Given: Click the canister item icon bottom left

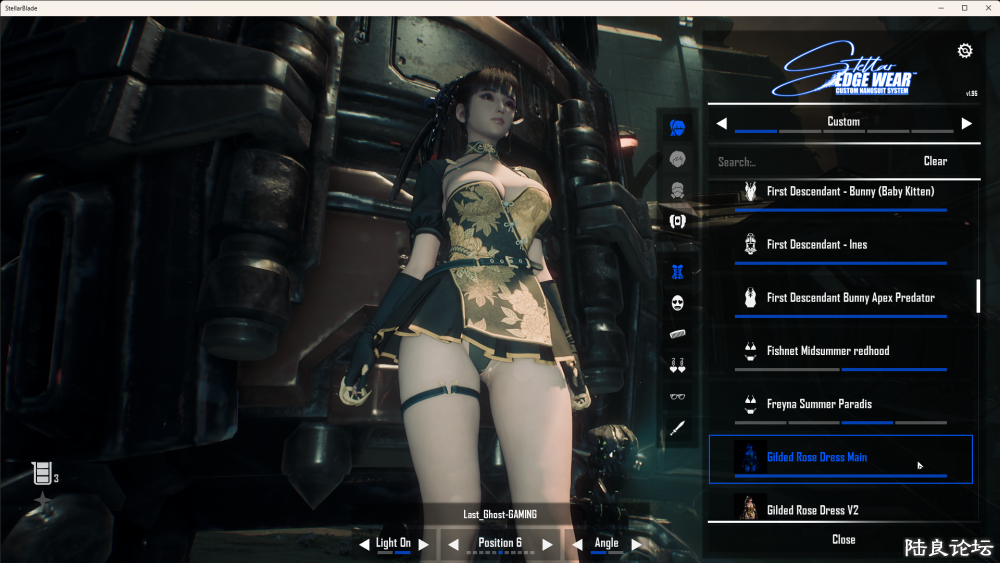Looking at the screenshot, I should pyautogui.click(x=42, y=473).
